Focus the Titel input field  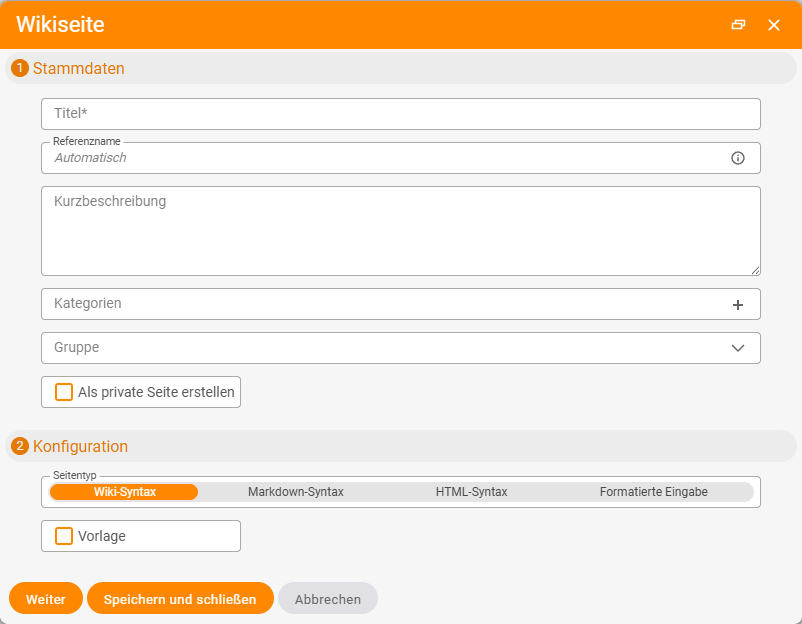tap(401, 114)
